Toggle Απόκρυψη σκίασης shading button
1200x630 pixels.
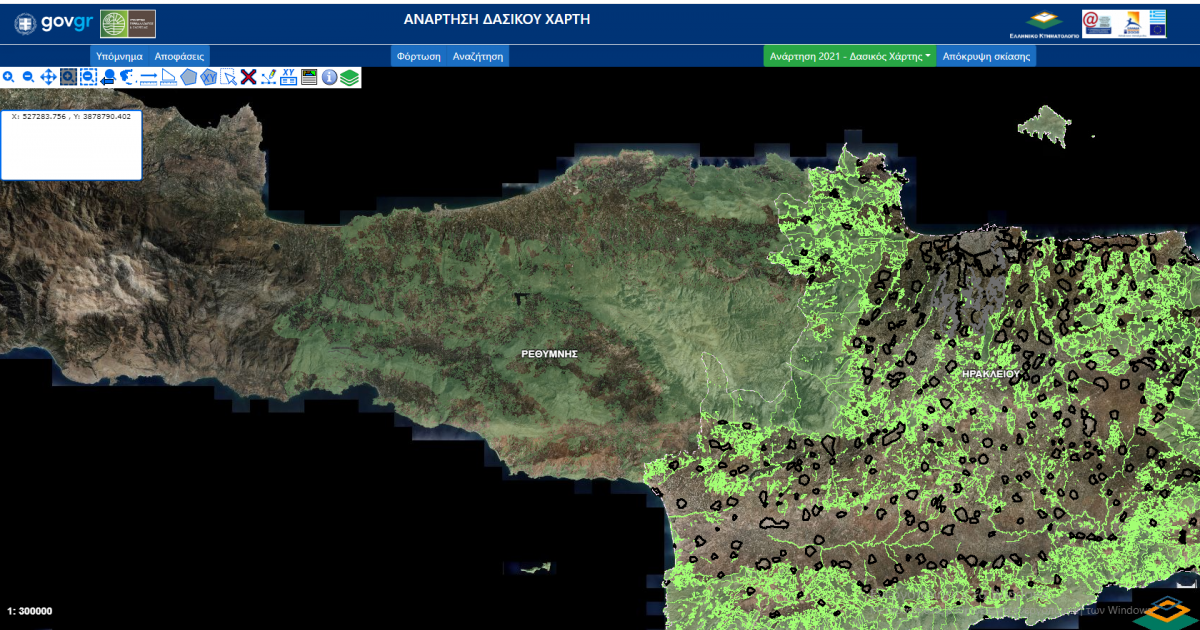point(986,57)
